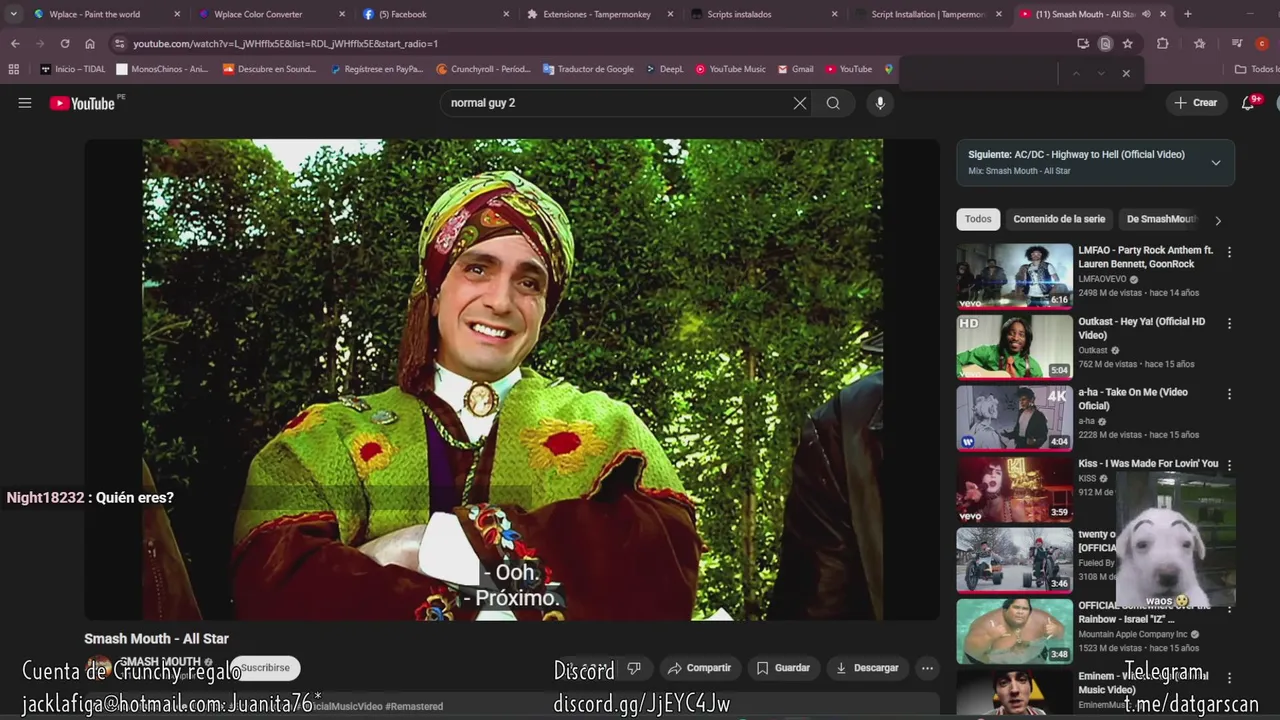Open more actions three-dot menu under video

[x=927, y=668]
